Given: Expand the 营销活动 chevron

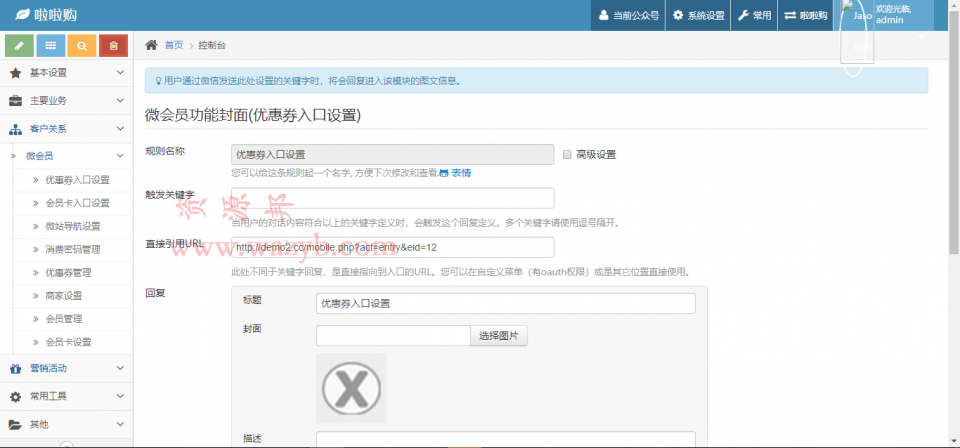Looking at the screenshot, I should pos(120,368).
